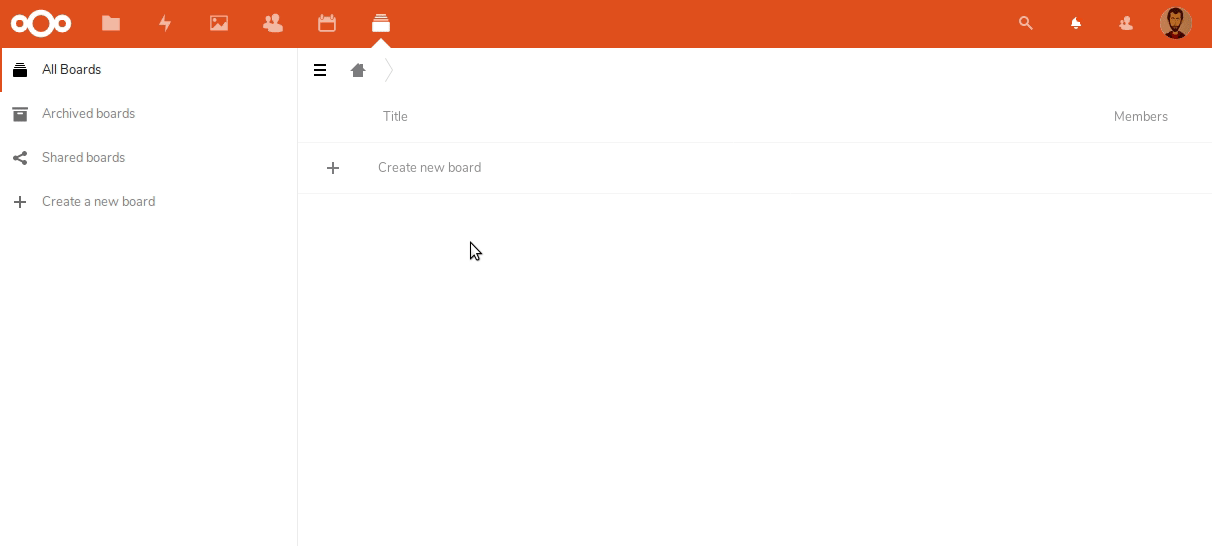Open the Gallery app
Viewport: 1212px width, 546px height.
219,23
